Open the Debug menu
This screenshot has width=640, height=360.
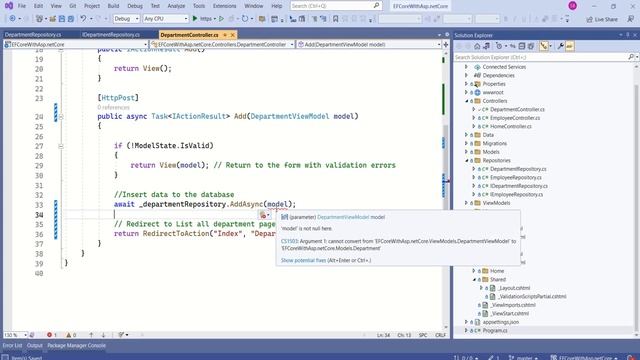pos(135,6)
